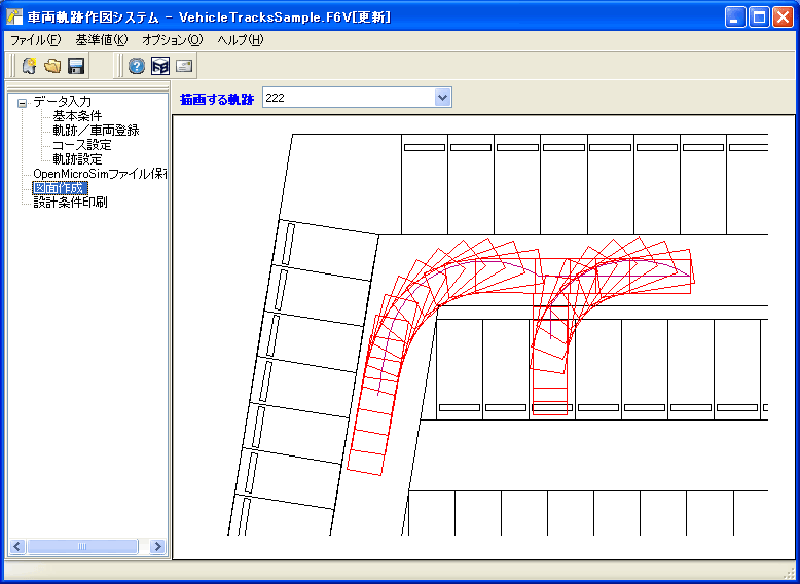This screenshot has height=584, width=800.
Task: Click the tree panel horizontal scrollbar thumb
Action: tap(82, 547)
